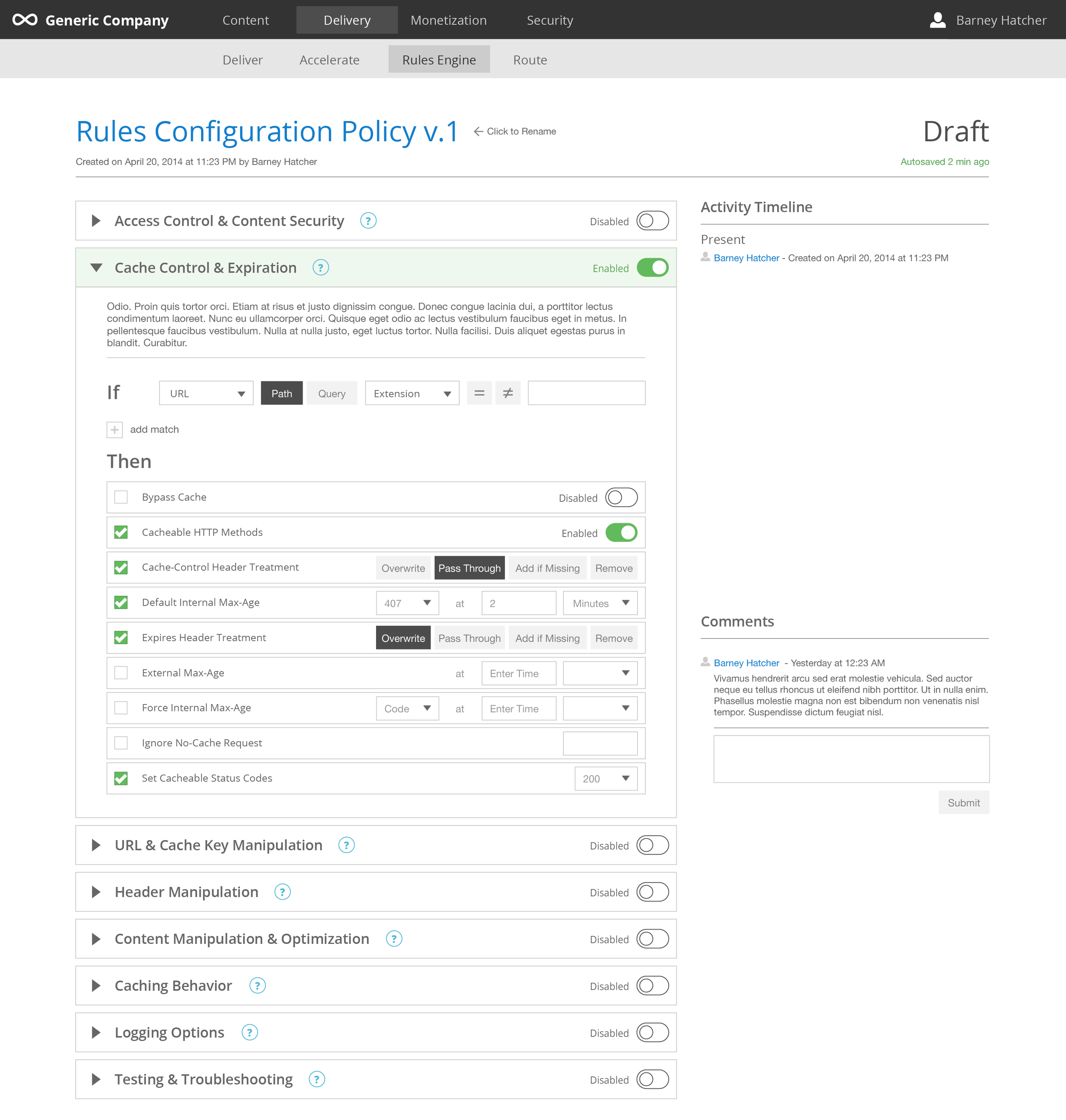Image resolution: width=1066 pixels, height=1120 pixels.
Task: Expand the Access Control & Content Security section
Action: point(96,221)
